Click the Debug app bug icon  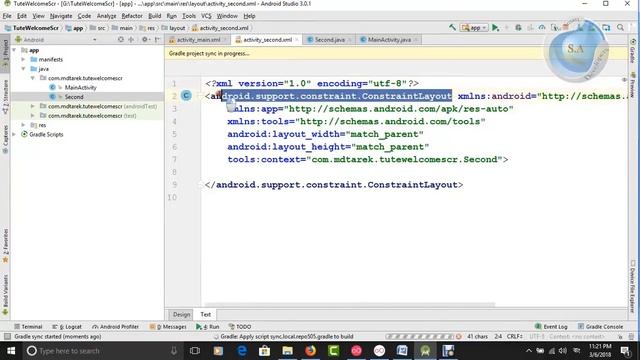pyautogui.click(x=518, y=28)
